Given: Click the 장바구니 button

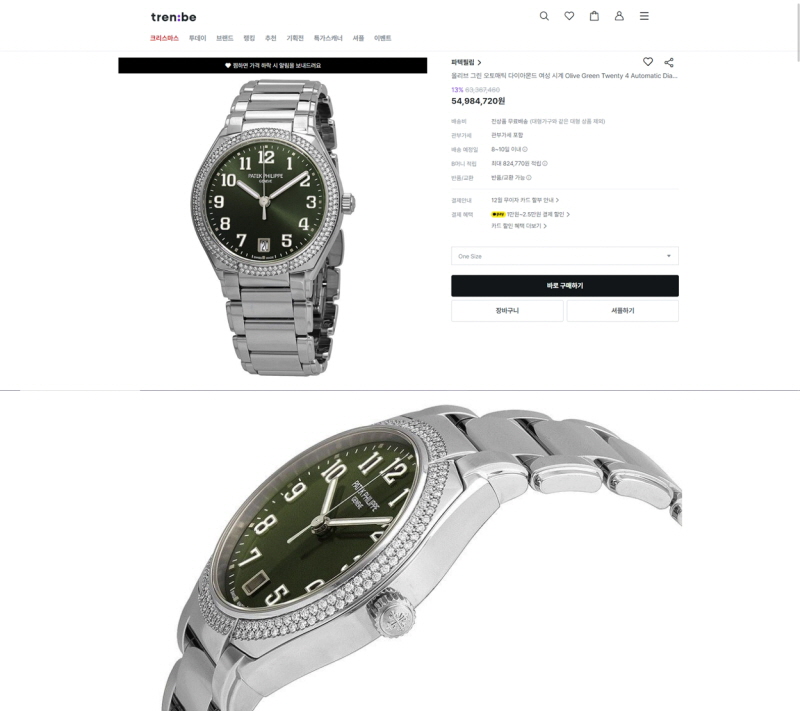Looking at the screenshot, I should tap(507, 311).
